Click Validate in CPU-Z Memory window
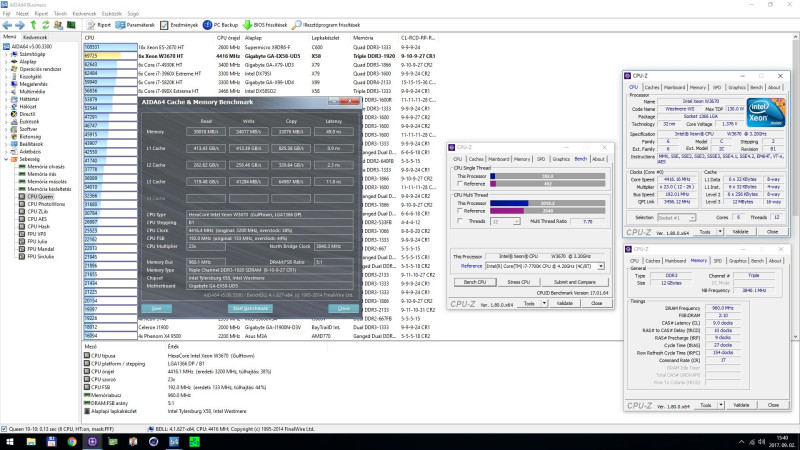Image resolution: width=800 pixels, height=450 pixels. pos(741,405)
